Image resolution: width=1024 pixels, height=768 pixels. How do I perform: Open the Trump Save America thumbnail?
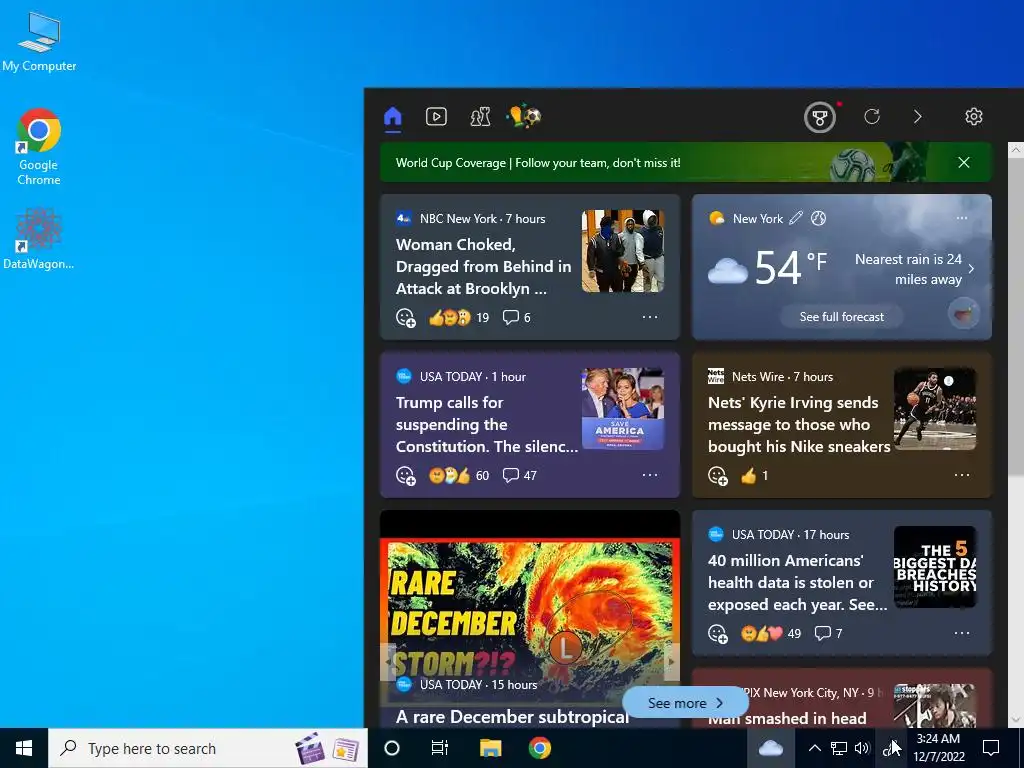(x=623, y=409)
